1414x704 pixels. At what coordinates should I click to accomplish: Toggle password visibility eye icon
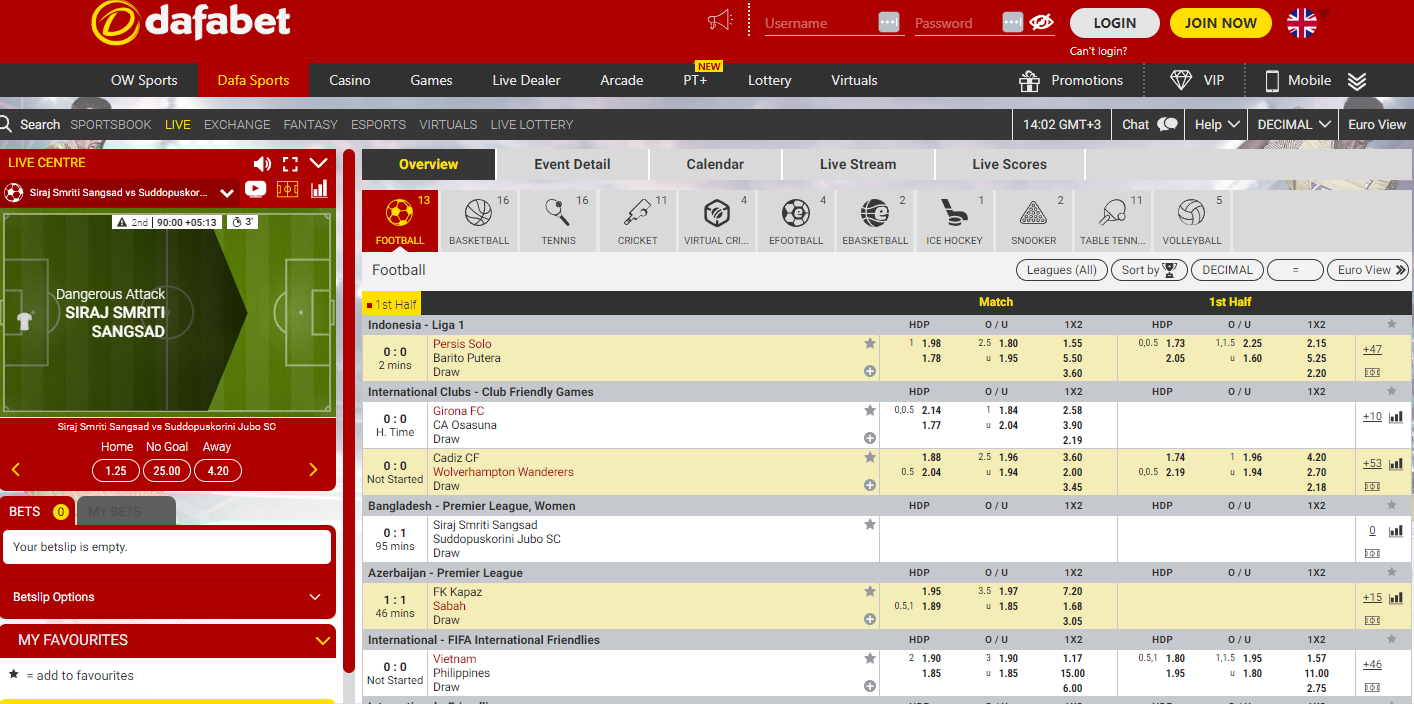point(1041,23)
